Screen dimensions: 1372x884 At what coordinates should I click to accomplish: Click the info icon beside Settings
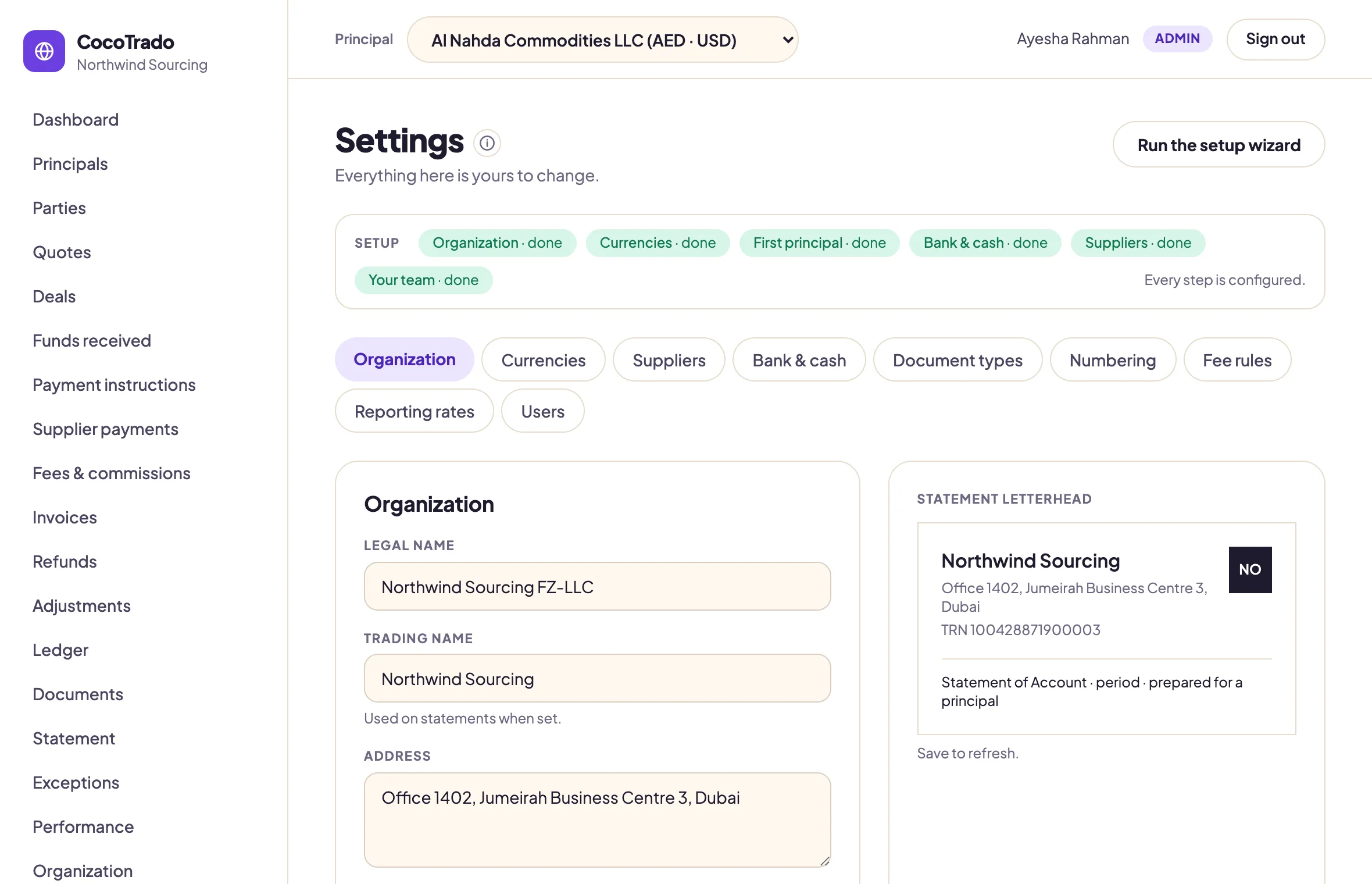487,142
